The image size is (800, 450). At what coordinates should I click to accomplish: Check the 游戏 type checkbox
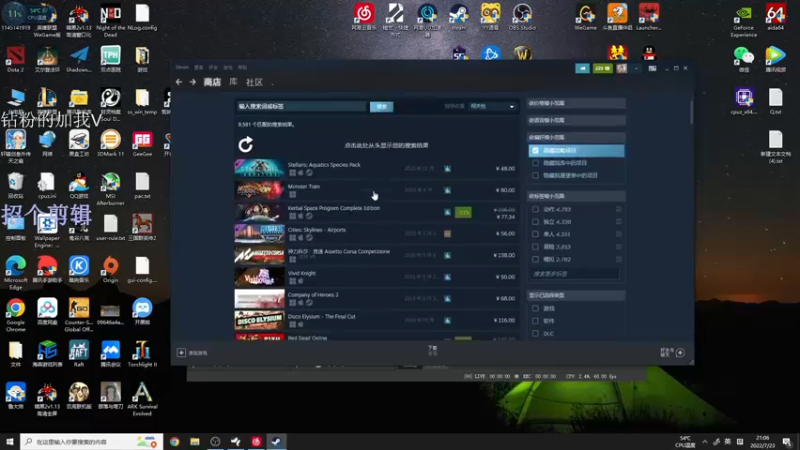[535, 309]
